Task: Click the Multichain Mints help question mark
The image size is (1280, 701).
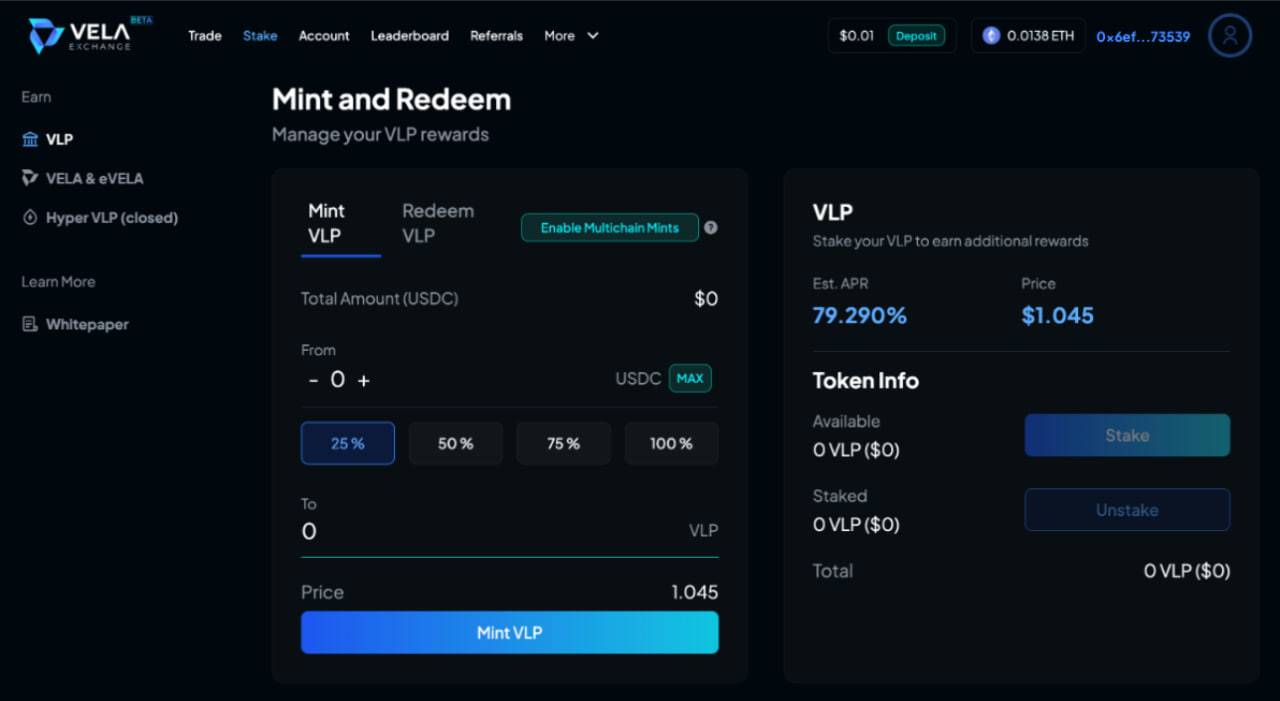Action: tap(710, 227)
